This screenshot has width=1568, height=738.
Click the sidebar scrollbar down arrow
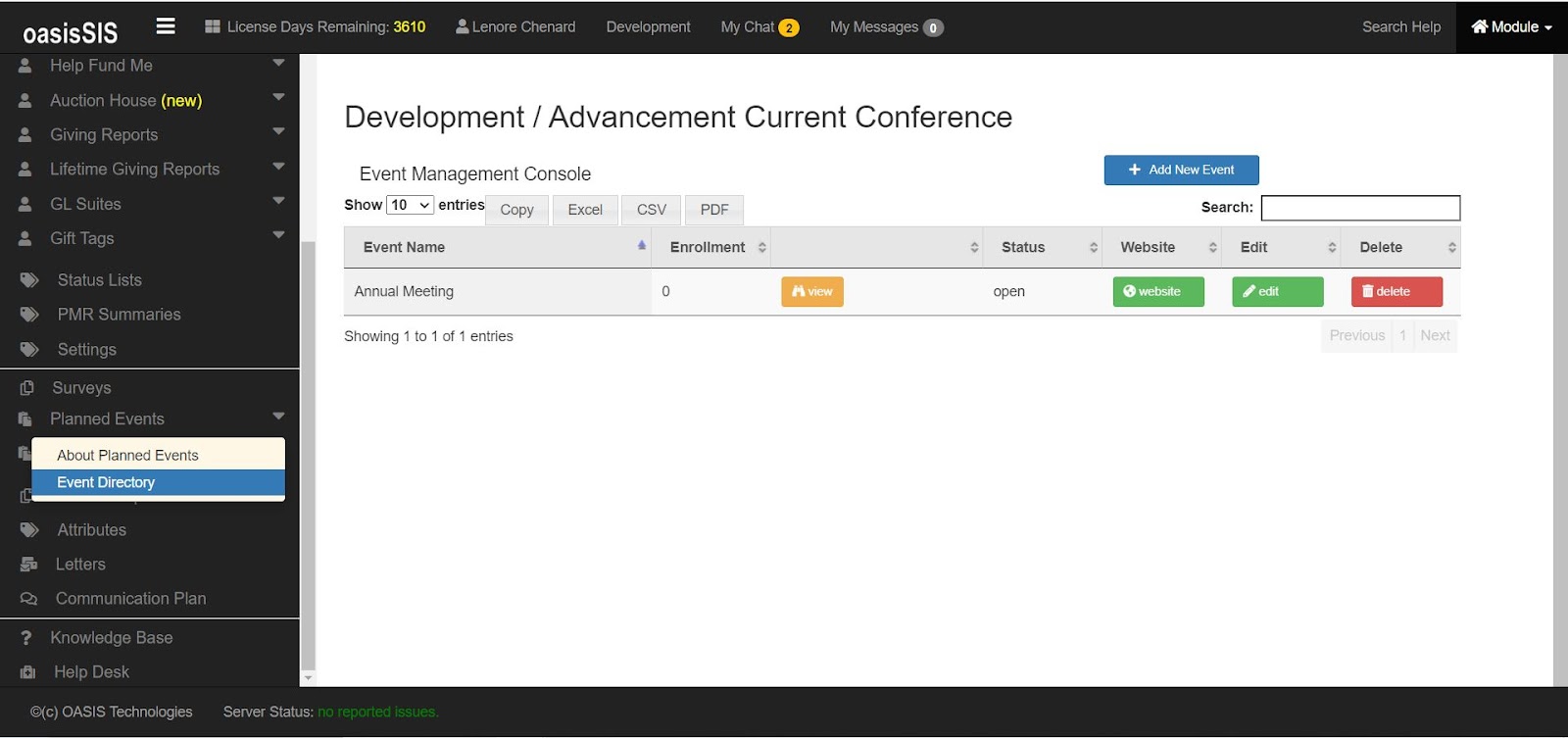coord(308,678)
